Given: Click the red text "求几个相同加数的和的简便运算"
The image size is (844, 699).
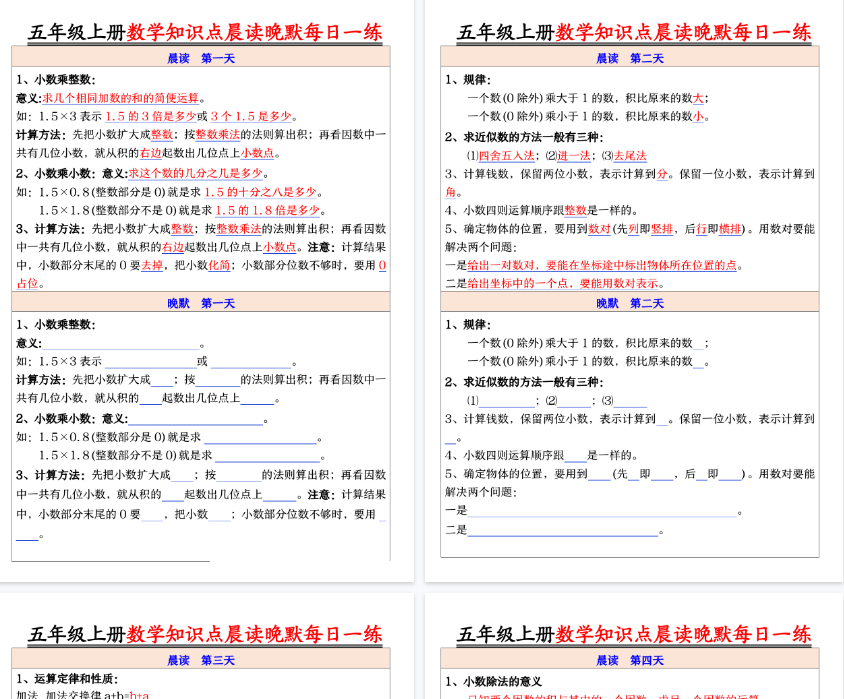Looking at the screenshot, I should click(x=120, y=98).
